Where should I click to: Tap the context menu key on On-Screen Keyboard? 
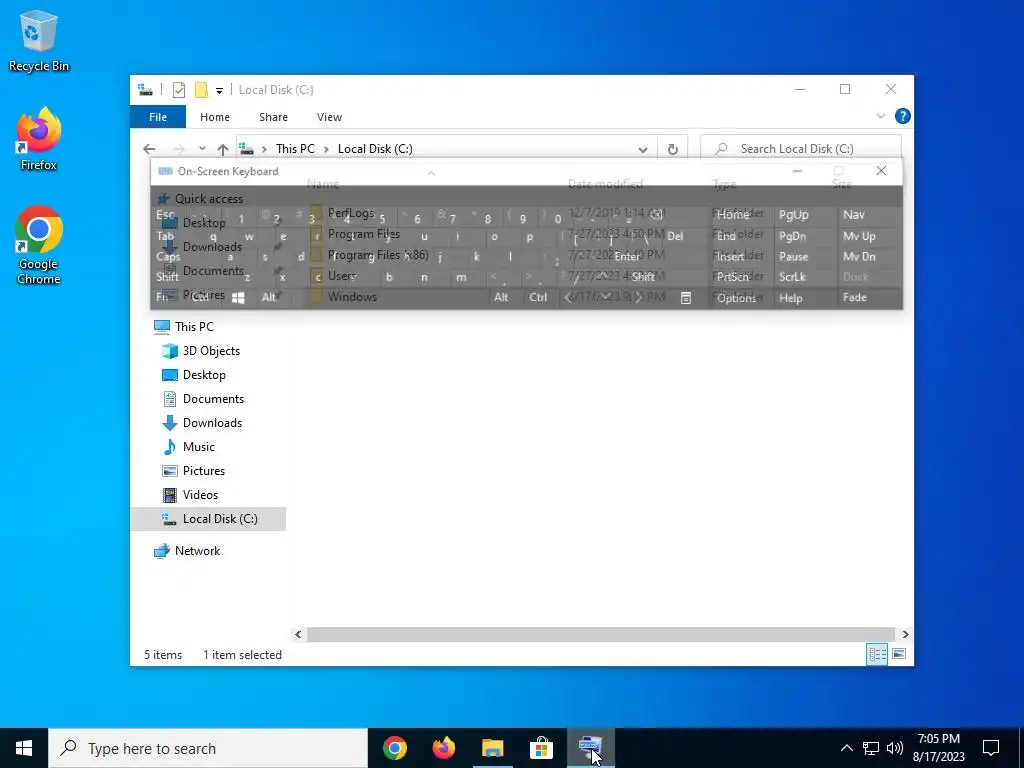(686, 298)
